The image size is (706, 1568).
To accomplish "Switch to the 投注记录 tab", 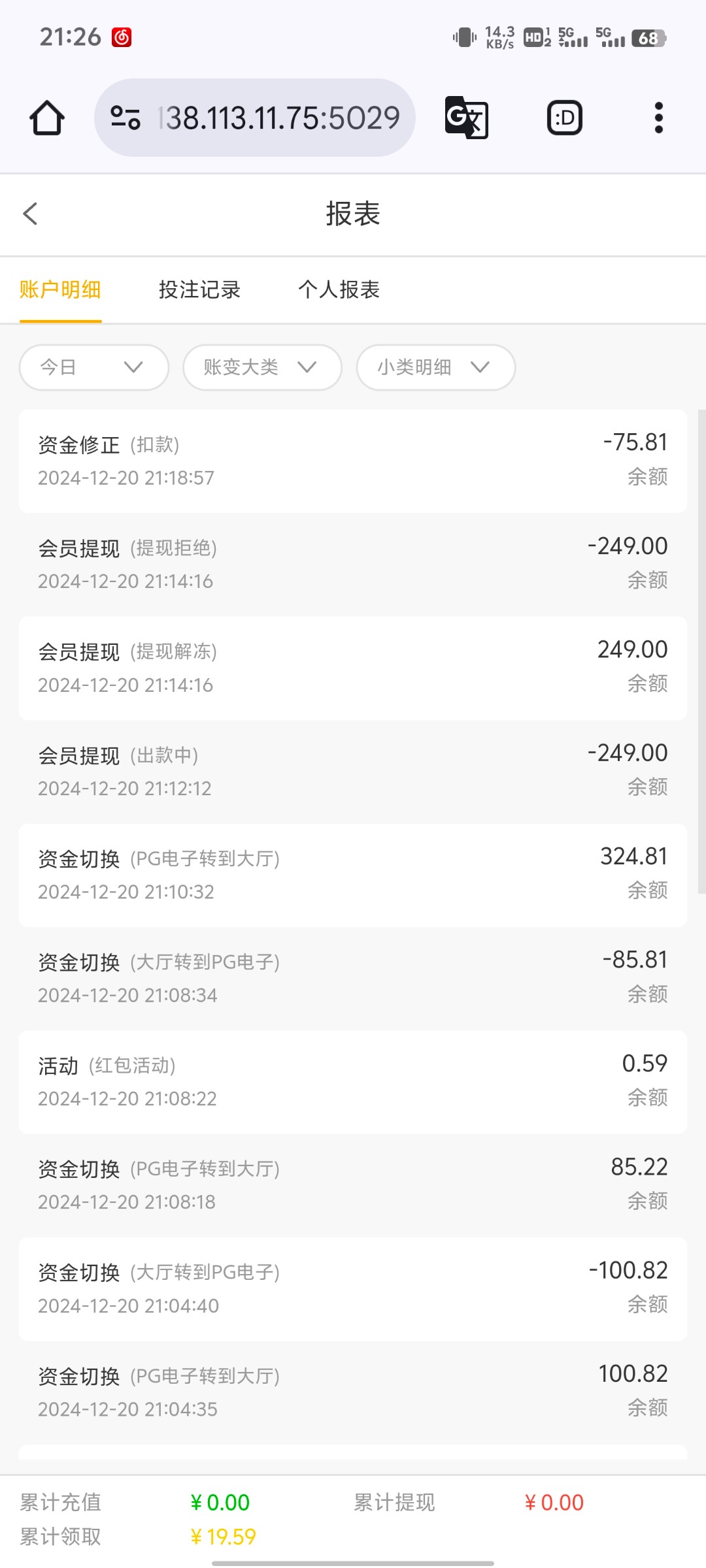I will pos(199,289).
